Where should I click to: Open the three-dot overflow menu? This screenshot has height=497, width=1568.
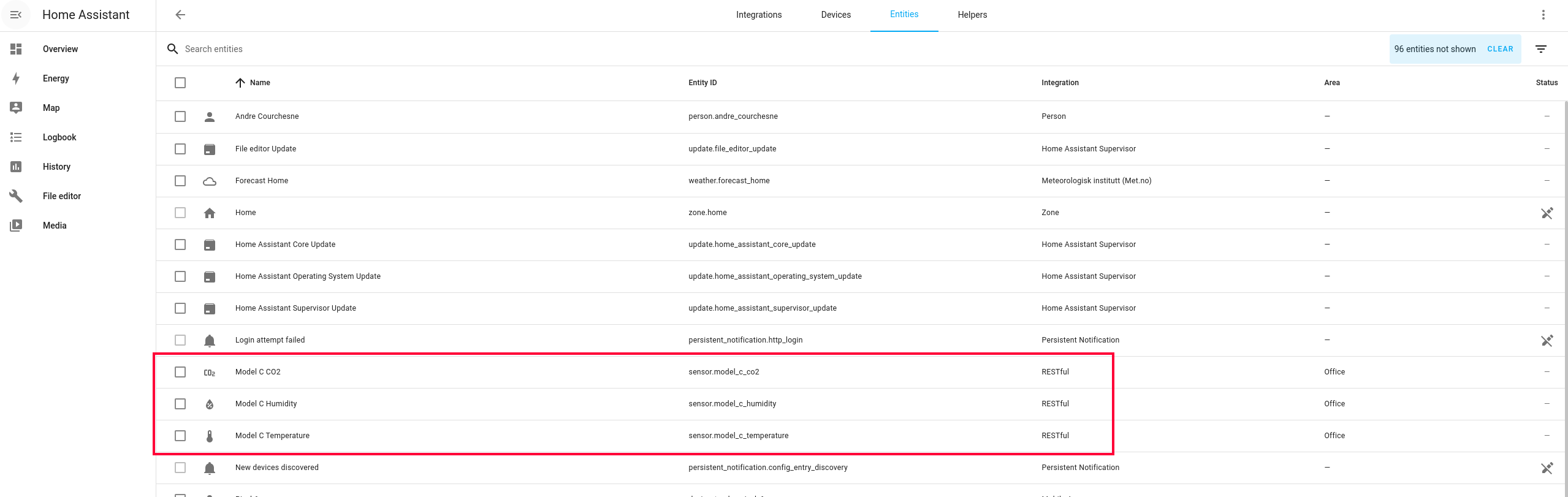(1543, 15)
